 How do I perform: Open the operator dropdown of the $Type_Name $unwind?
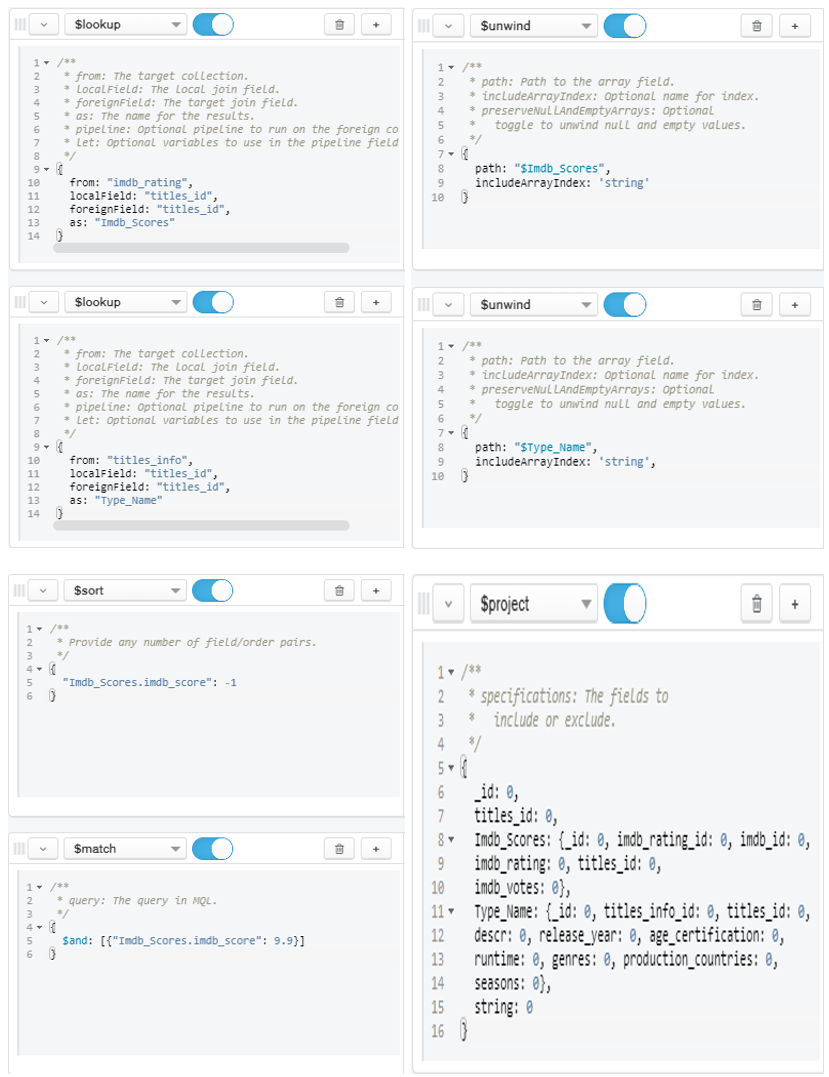534,304
